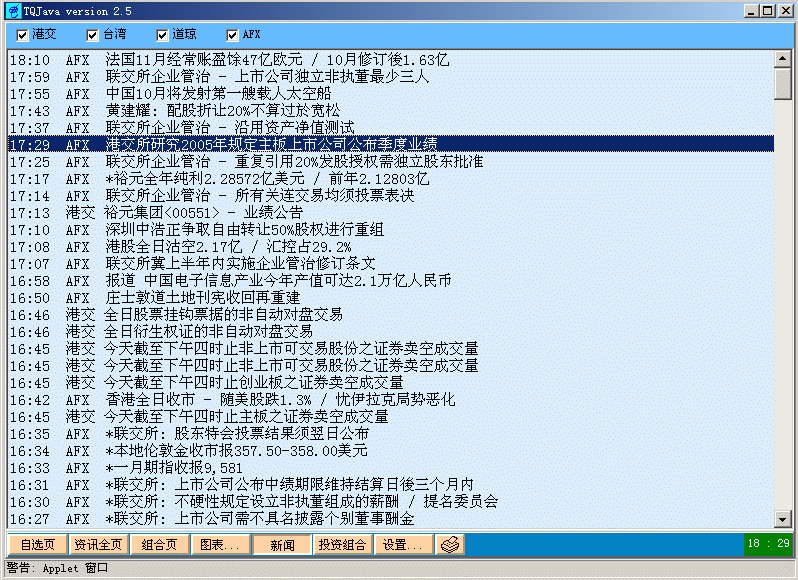Image resolution: width=798 pixels, height=580 pixels.
Task: Toggle the 台湾 checkbox
Action: tap(92, 35)
